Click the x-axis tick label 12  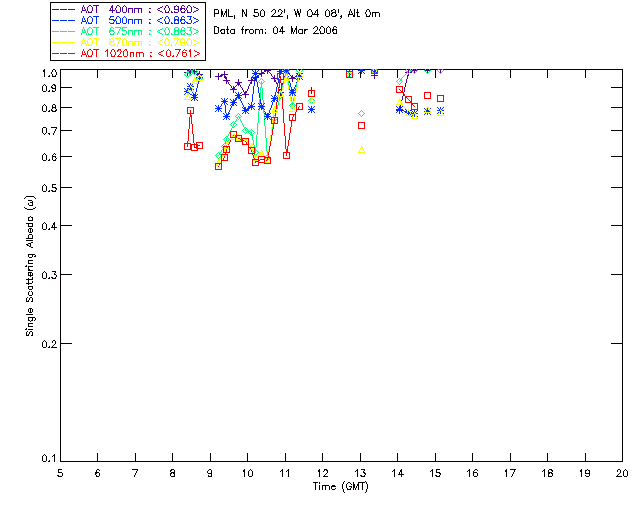pyautogui.click(x=322, y=473)
